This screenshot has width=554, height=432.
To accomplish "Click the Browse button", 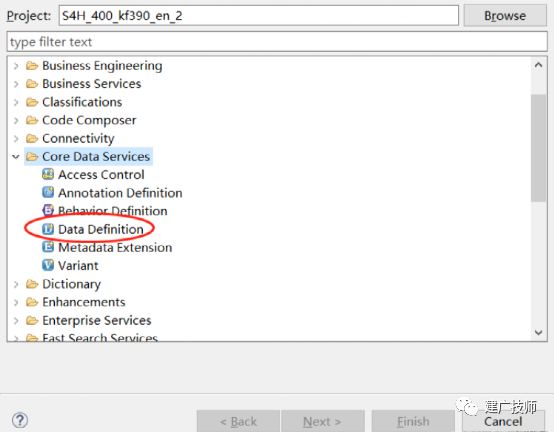I will click(x=505, y=16).
